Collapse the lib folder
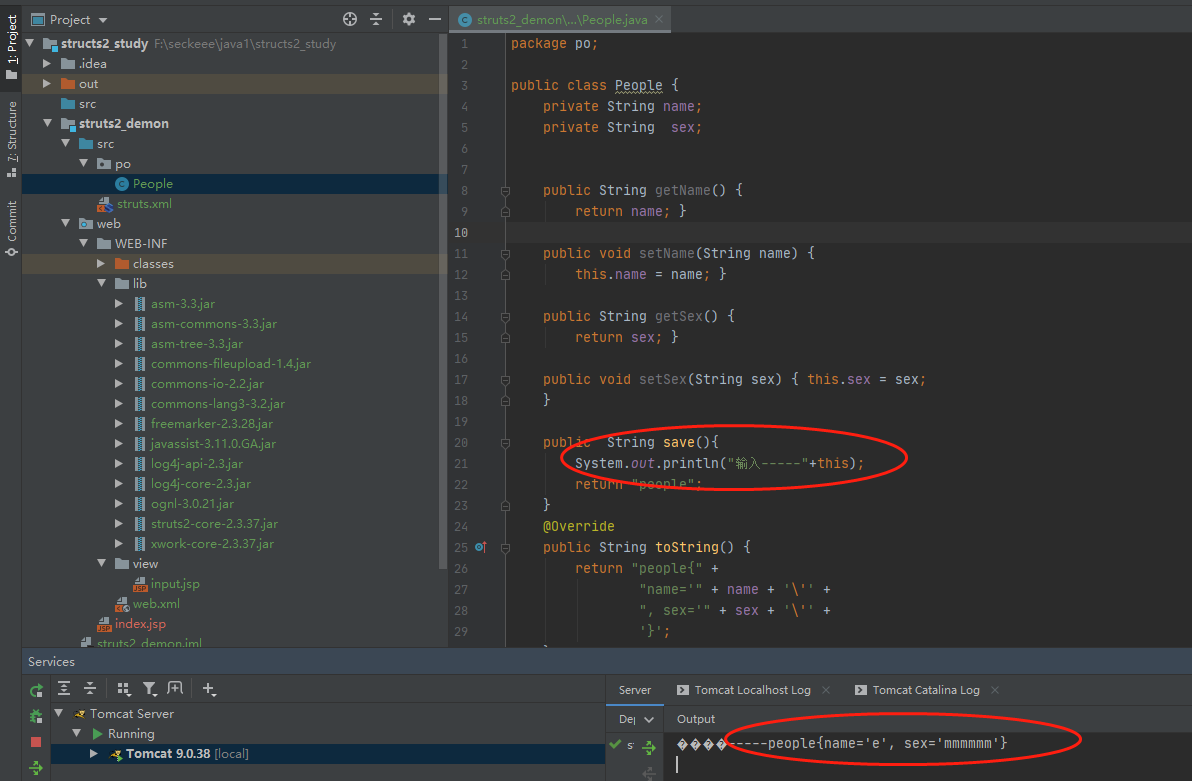The image size is (1192, 781). (x=102, y=283)
